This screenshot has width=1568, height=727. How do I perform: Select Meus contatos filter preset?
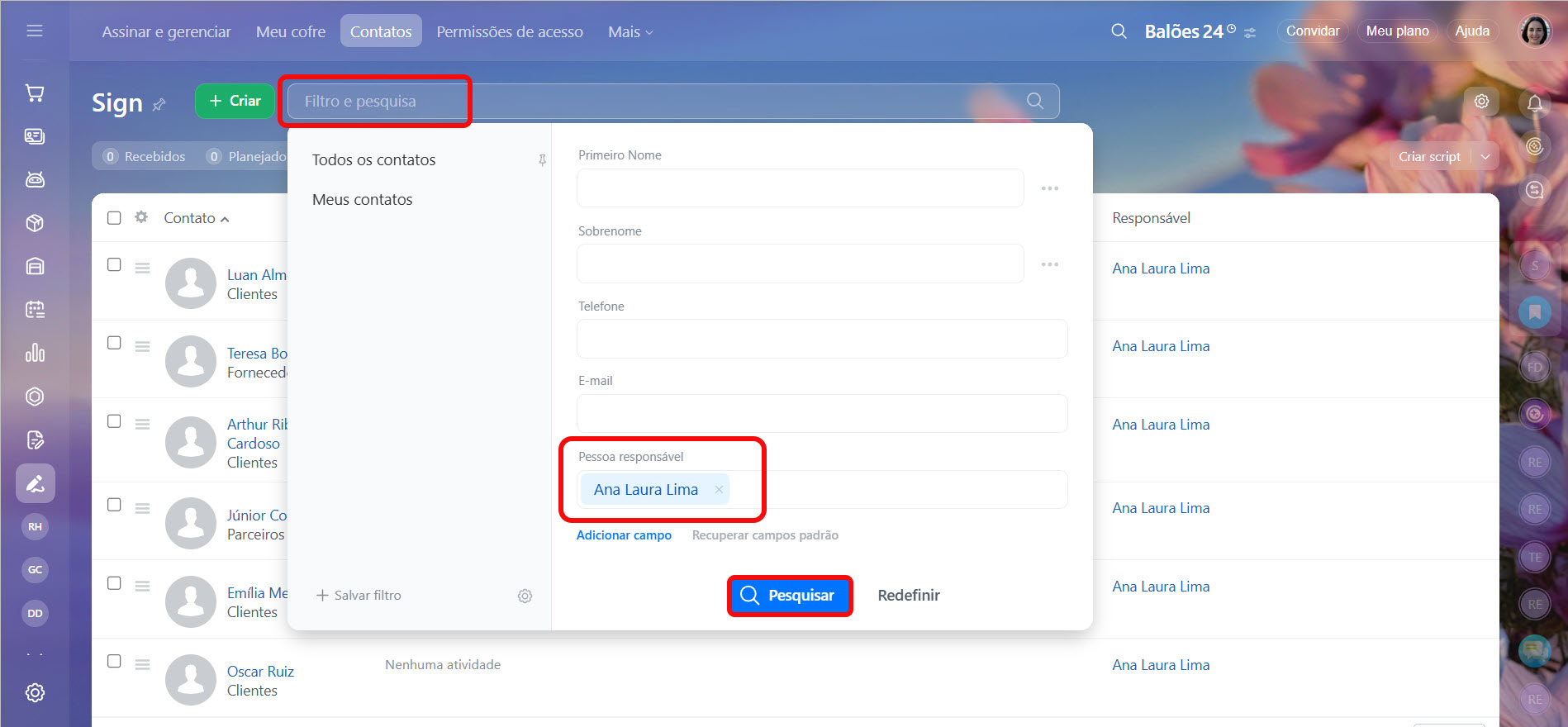(362, 200)
